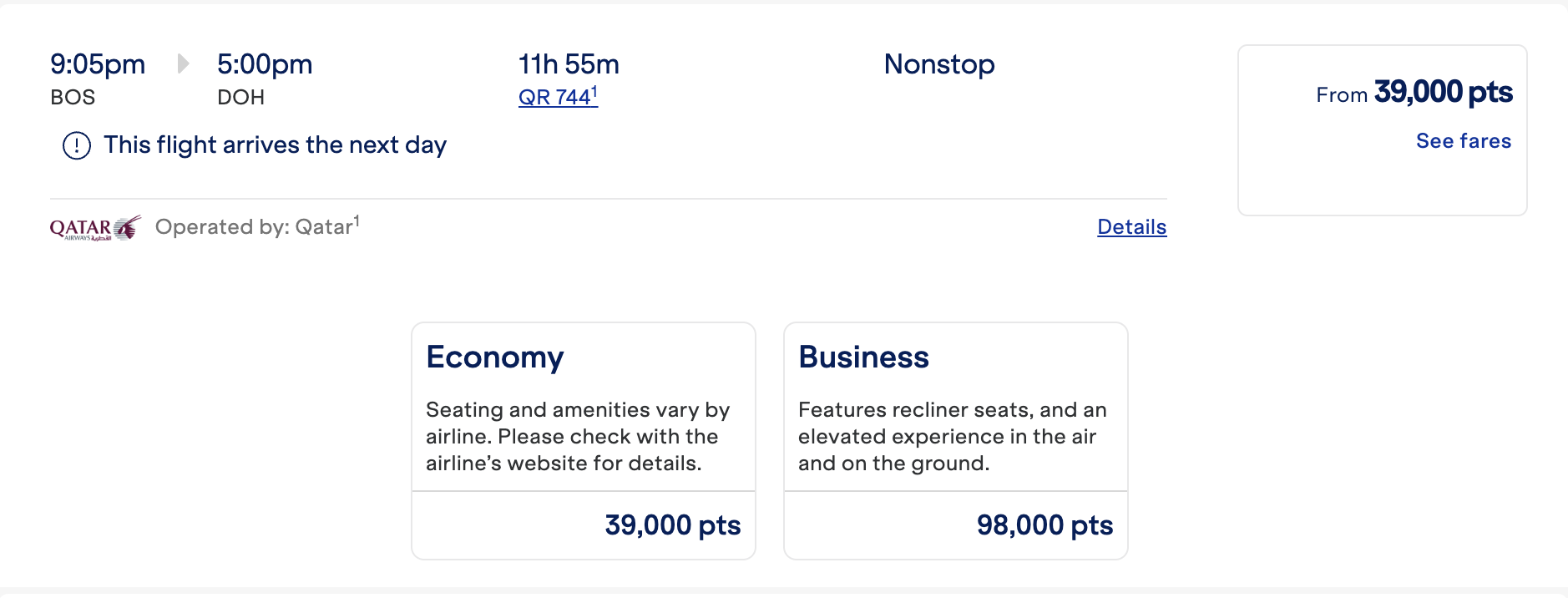This screenshot has width=1568, height=598.
Task: Click the Nonstop label
Action: [x=939, y=64]
